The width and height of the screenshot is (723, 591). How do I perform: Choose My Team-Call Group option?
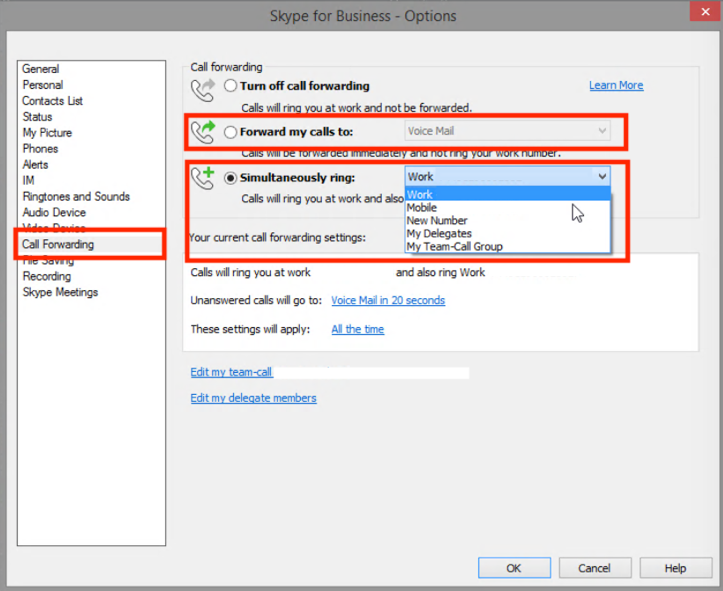click(508, 246)
